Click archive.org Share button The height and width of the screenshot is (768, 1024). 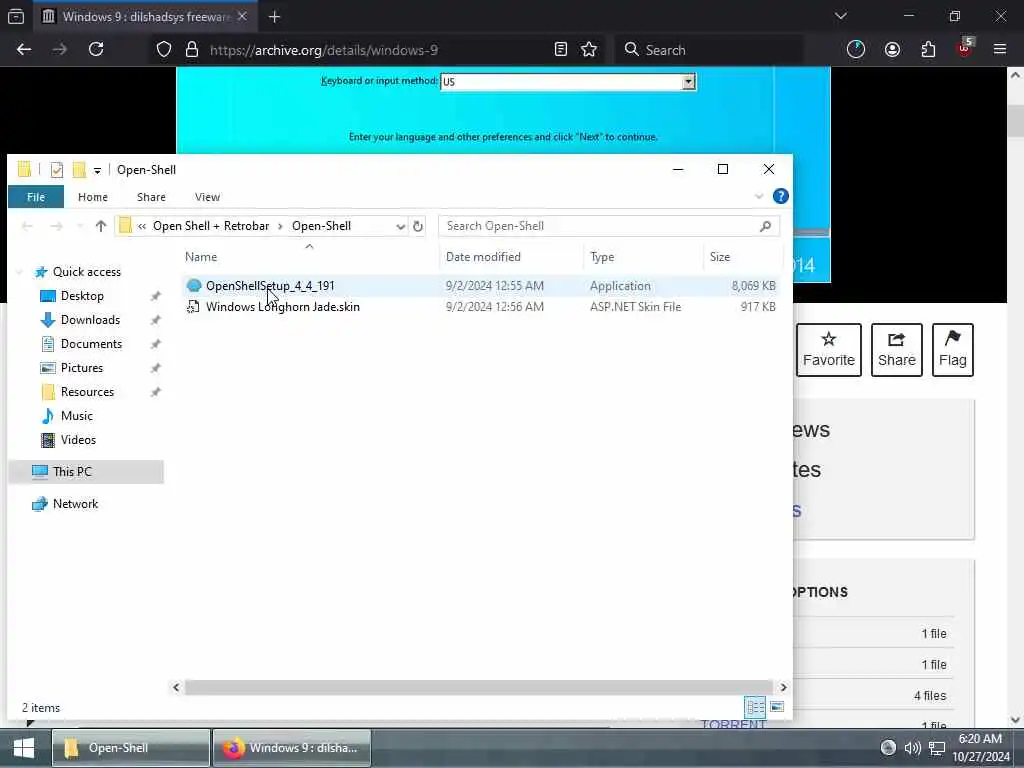(897, 350)
